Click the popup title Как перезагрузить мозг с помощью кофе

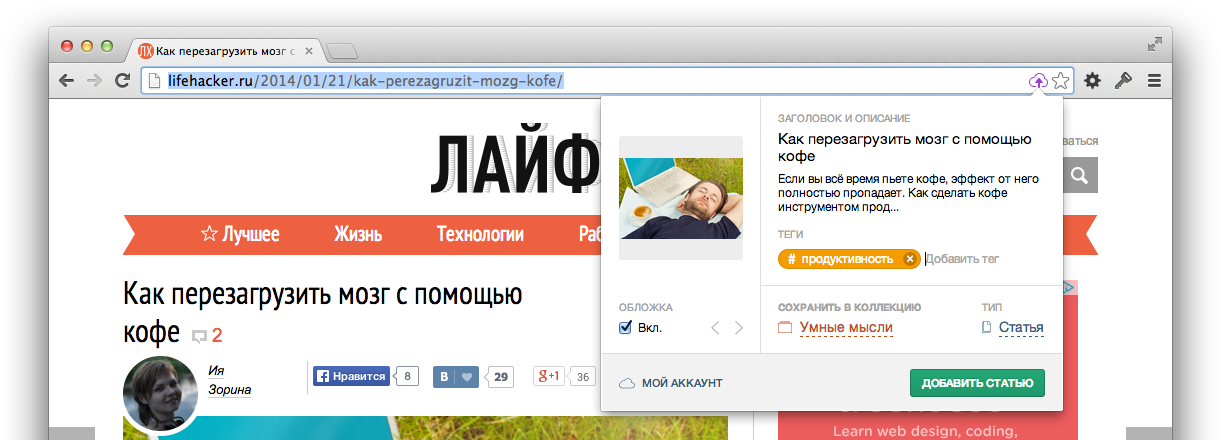tap(904, 148)
